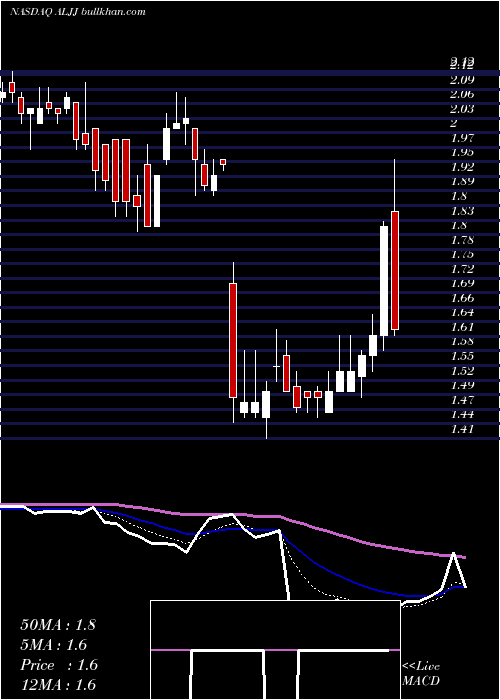Select the 1.55 price level label
This screenshot has width=500, height=700.
[x=462, y=356]
